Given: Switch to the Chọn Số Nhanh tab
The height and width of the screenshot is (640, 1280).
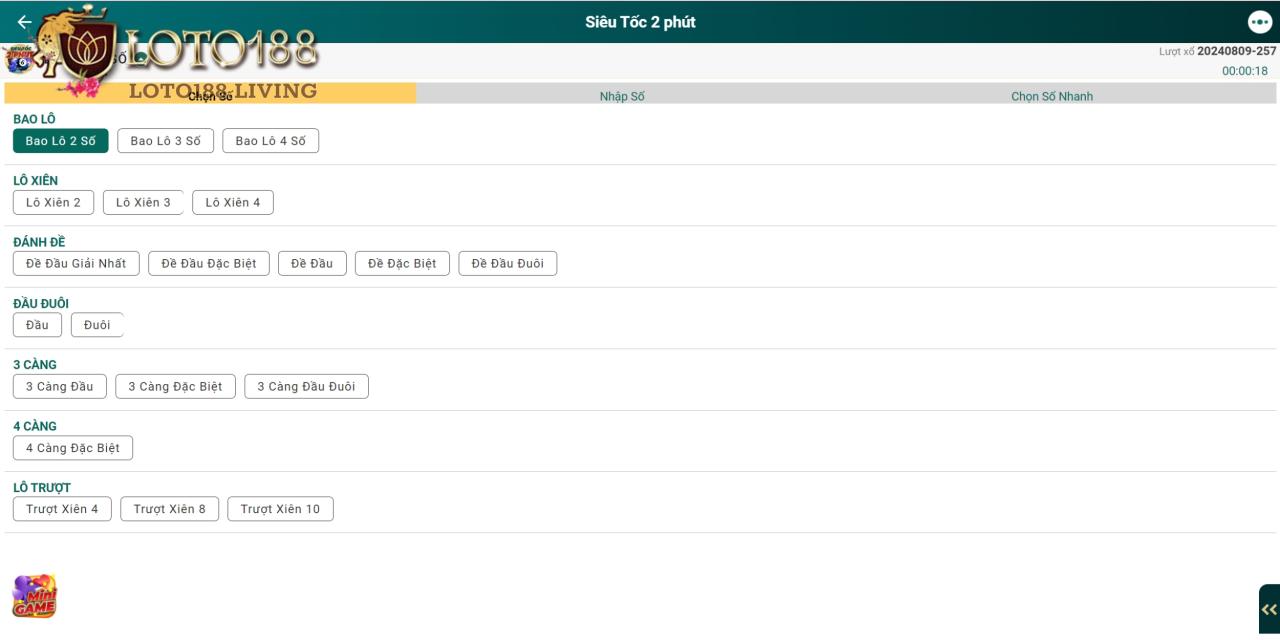Looking at the screenshot, I should pyautogui.click(x=1051, y=96).
